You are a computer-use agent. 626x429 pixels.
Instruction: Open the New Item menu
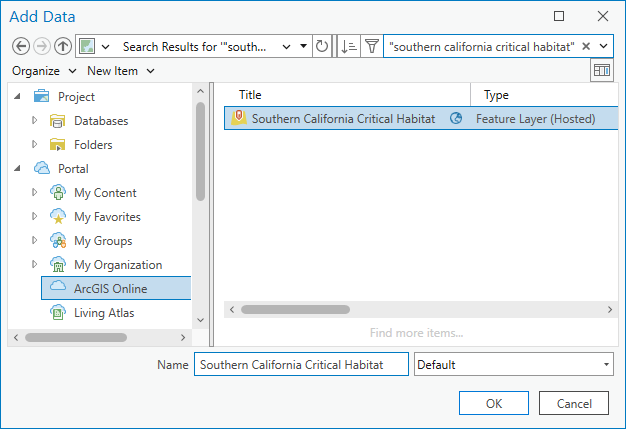121,71
